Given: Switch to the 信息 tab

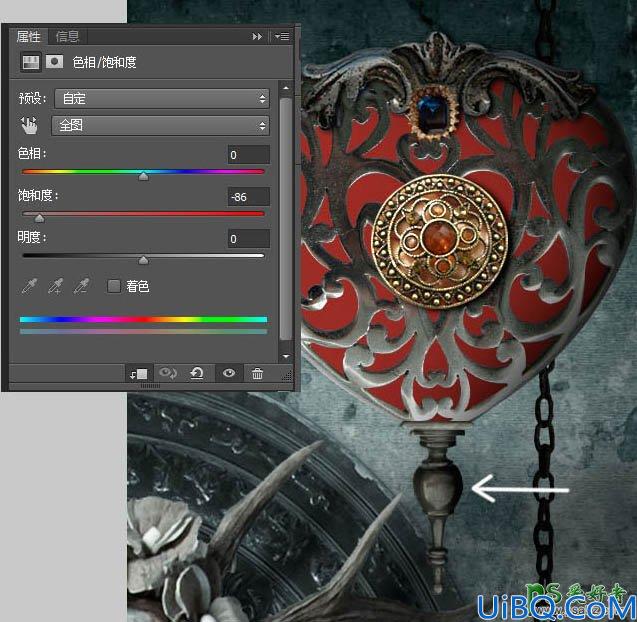Looking at the screenshot, I should pyautogui.click(x=67, y=37).
